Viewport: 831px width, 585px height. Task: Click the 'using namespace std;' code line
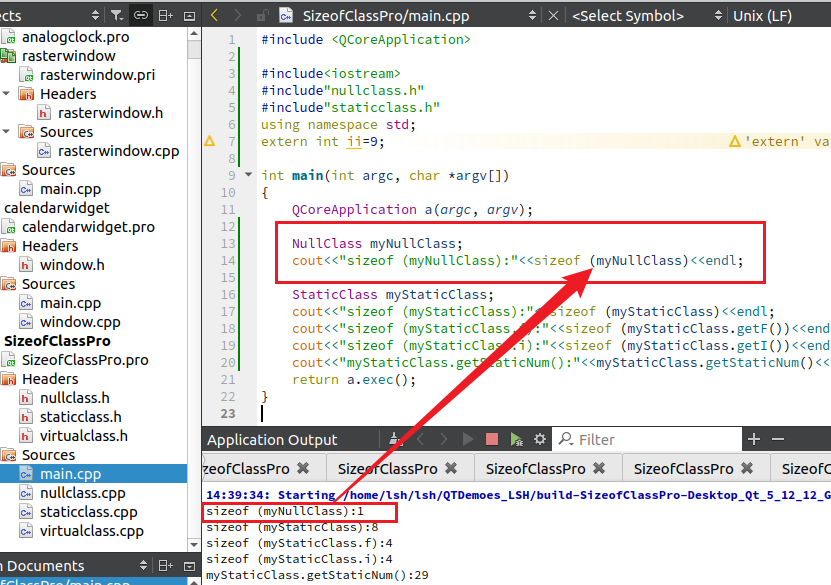pos(338,125)
